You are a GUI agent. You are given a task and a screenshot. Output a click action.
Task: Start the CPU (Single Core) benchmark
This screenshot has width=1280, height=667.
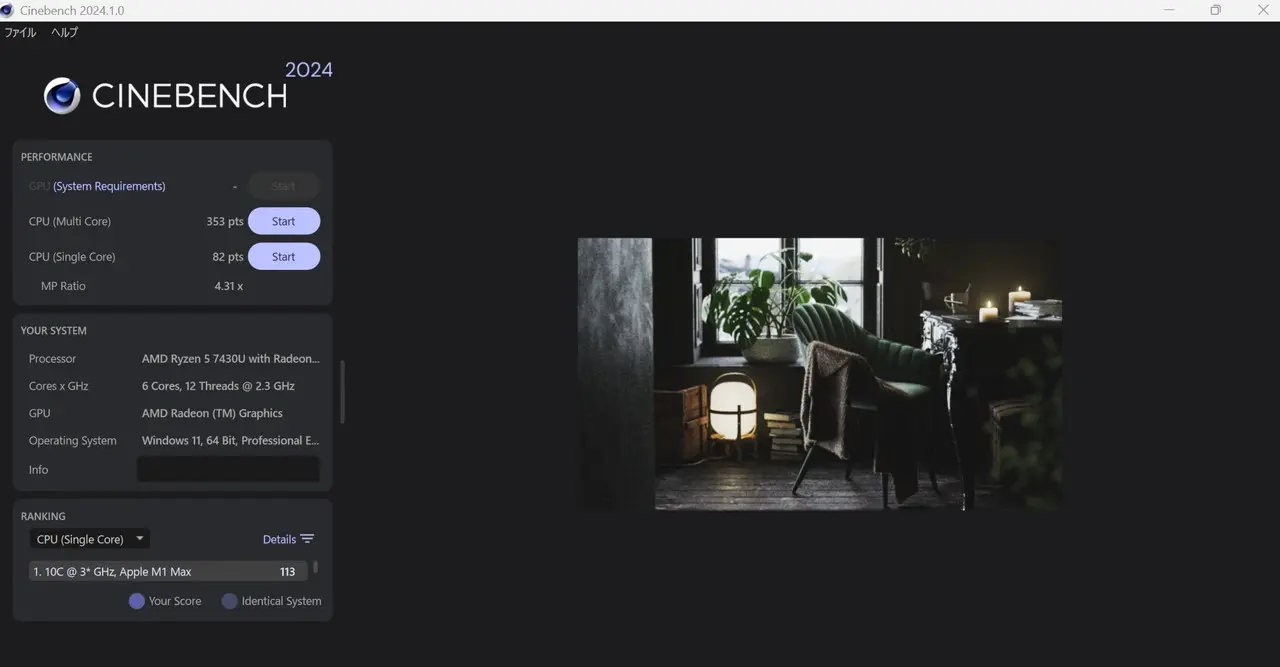(x=284, y=257)
